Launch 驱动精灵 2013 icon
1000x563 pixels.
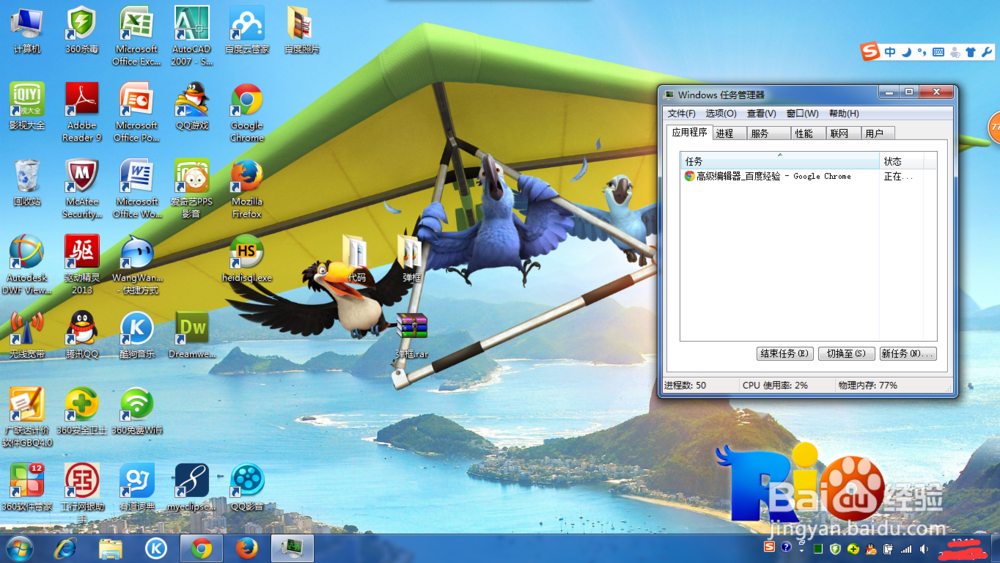coord(82,265)
